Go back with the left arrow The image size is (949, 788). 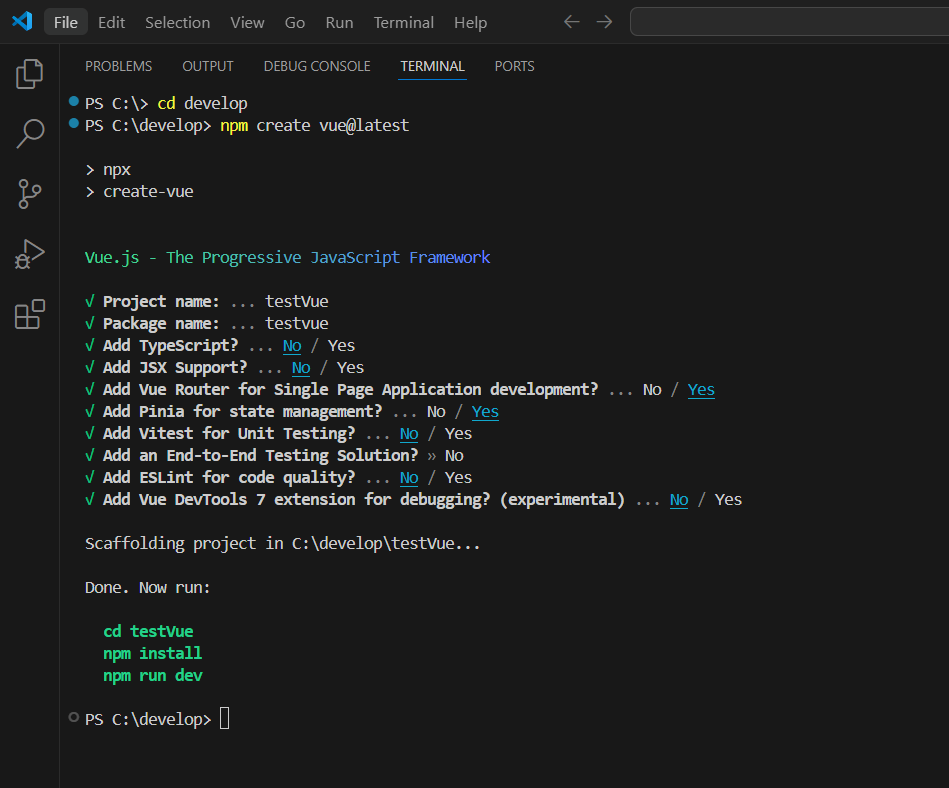click(571, 22)
